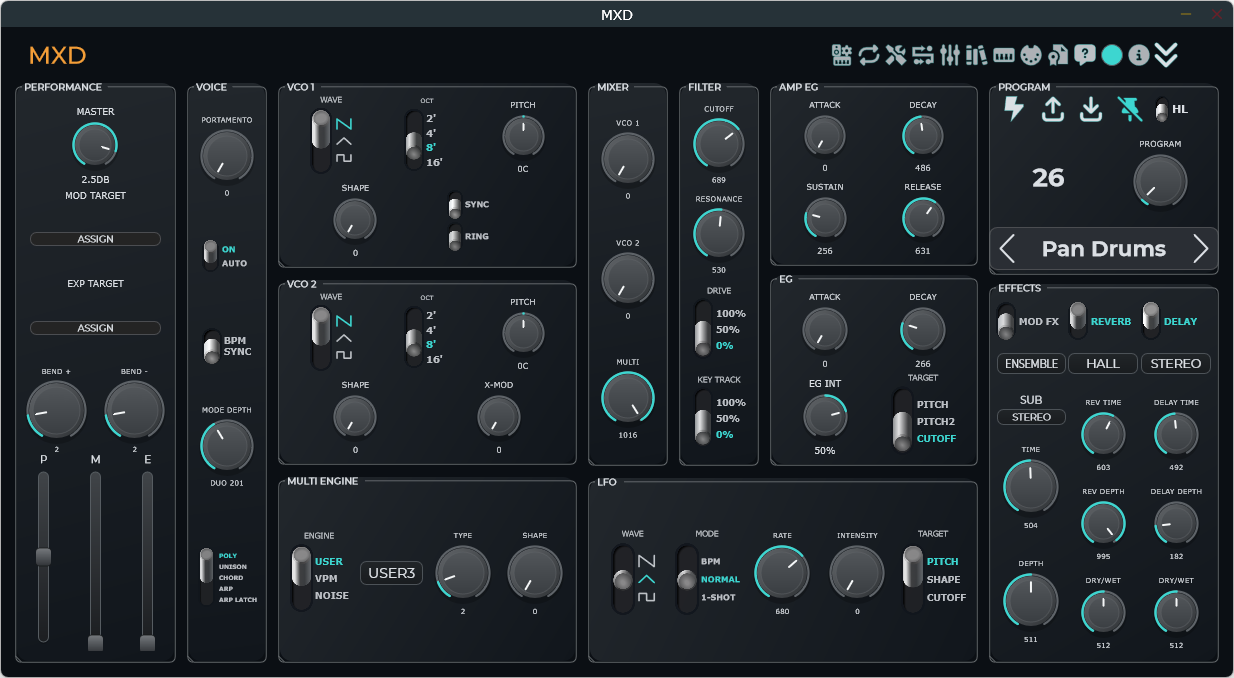The height and width of the screenshot is (678, 1234).
Task: Expand the double chevron in top toolbar
Action: pos(1166,55)
